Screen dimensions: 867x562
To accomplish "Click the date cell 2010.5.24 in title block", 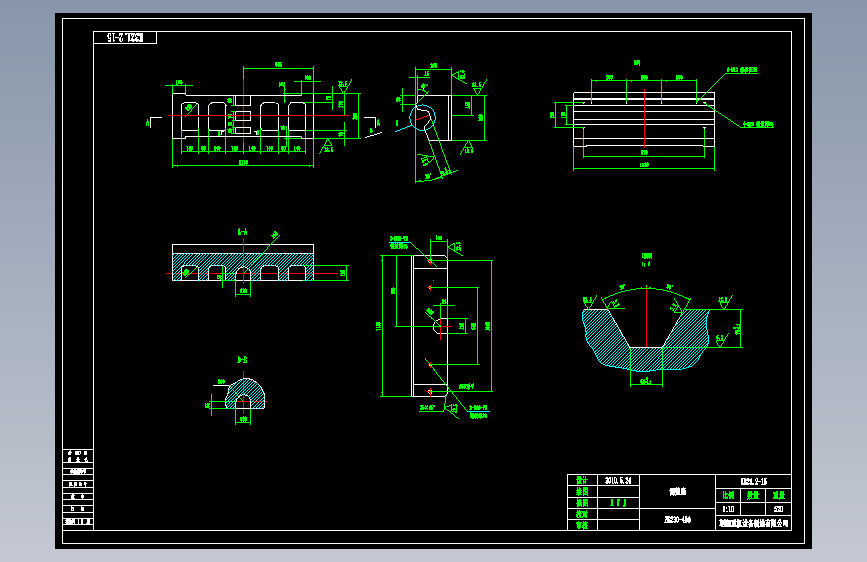I will 618,480.
